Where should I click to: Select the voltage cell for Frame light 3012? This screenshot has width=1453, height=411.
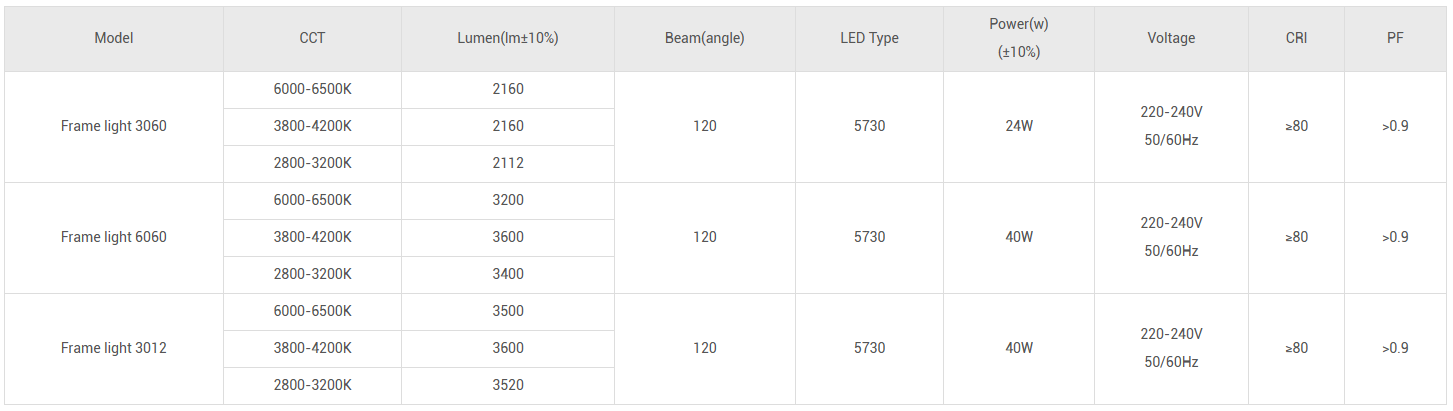point(1171,348)
